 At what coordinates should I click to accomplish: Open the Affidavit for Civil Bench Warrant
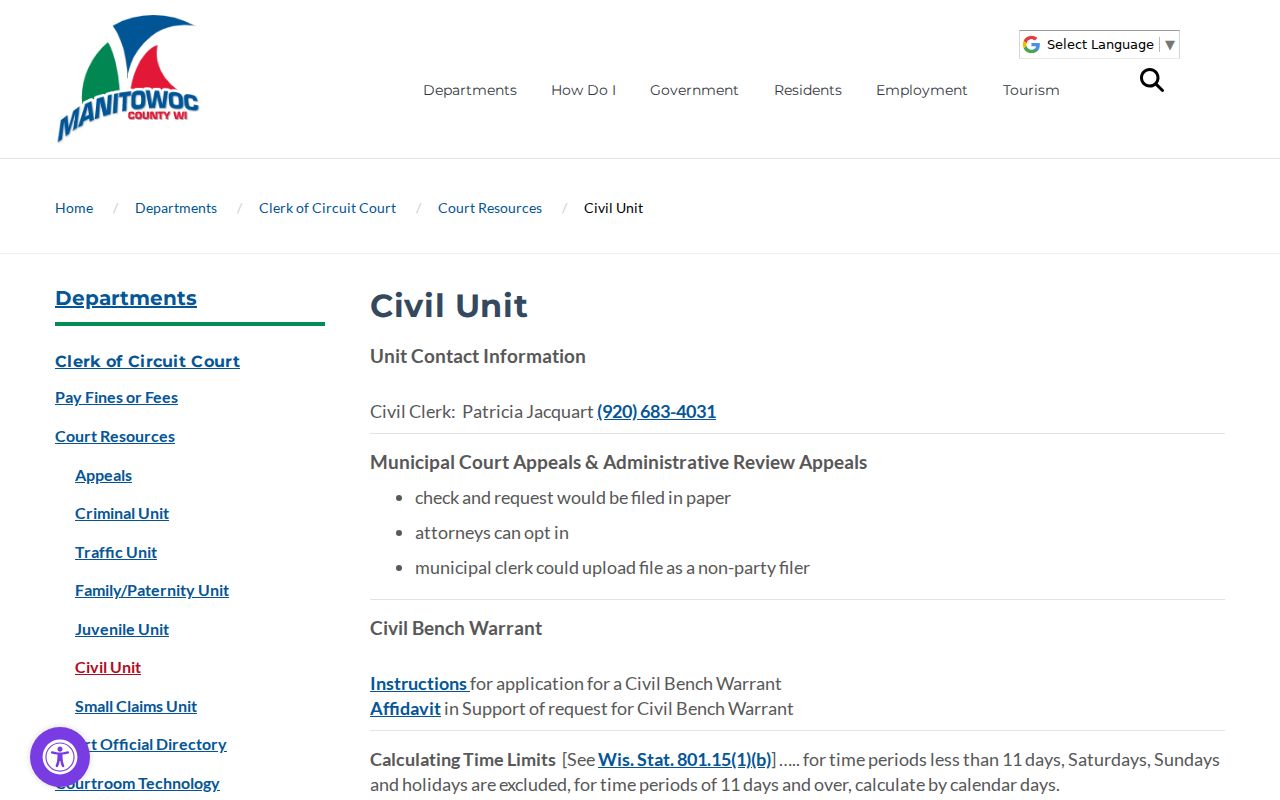[405, 709]
